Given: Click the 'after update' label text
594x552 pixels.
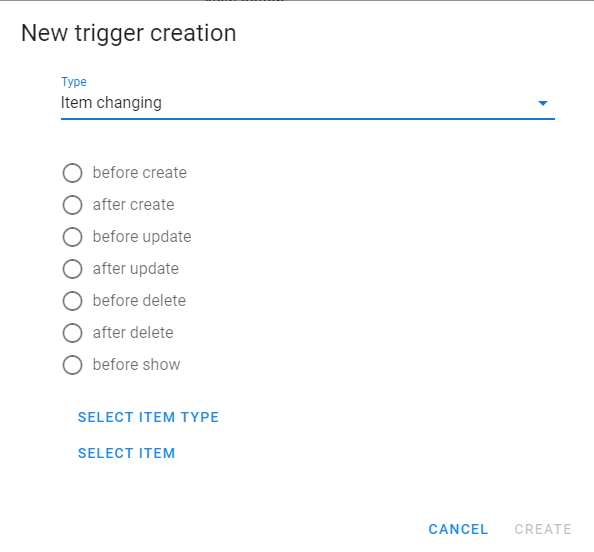Looking at the screenshot, I should coord(136,269).
